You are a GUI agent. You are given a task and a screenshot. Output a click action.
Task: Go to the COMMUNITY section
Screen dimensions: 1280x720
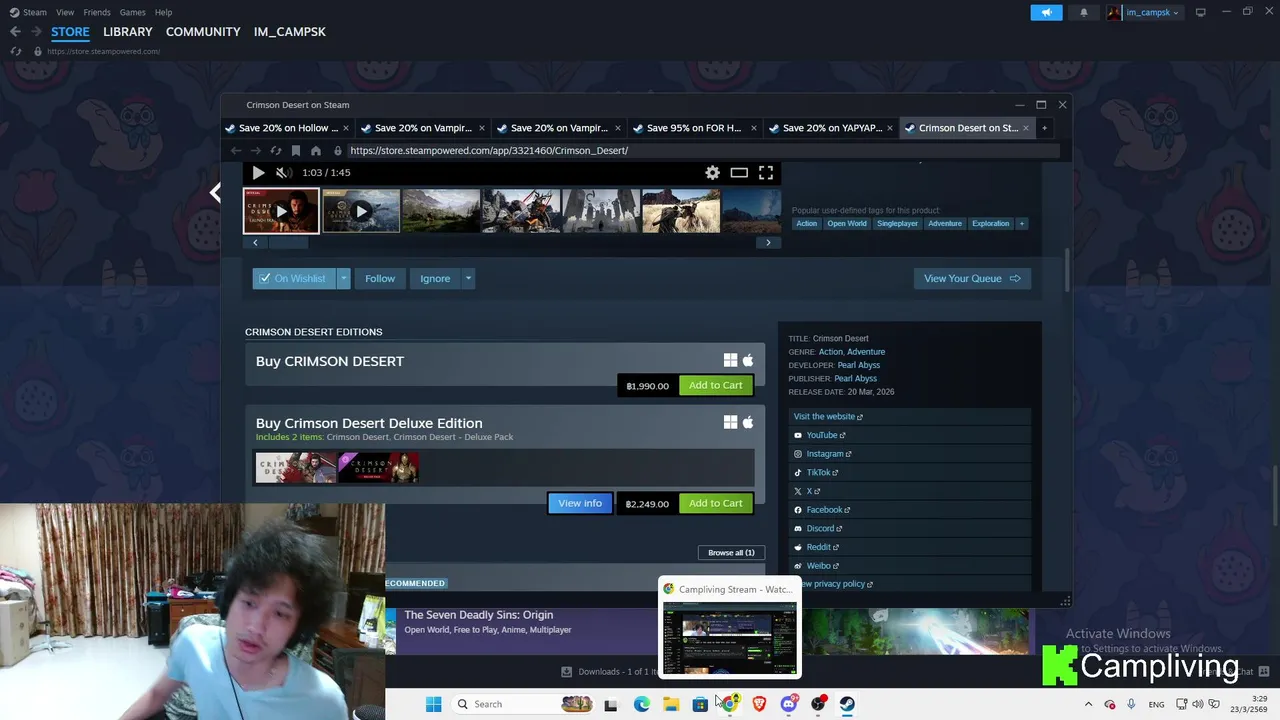point(203,32)
